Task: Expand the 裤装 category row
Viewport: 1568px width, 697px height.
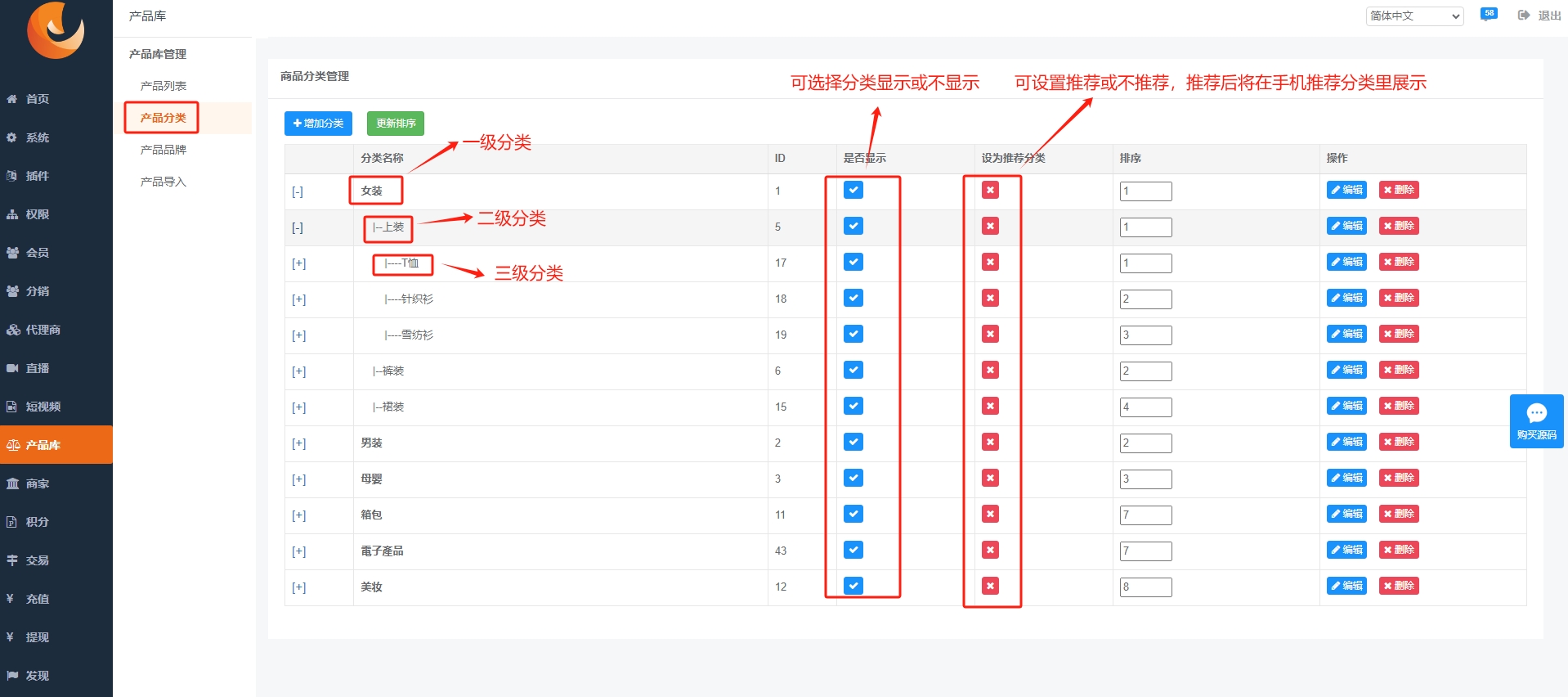Action: [x=299, y=371]
